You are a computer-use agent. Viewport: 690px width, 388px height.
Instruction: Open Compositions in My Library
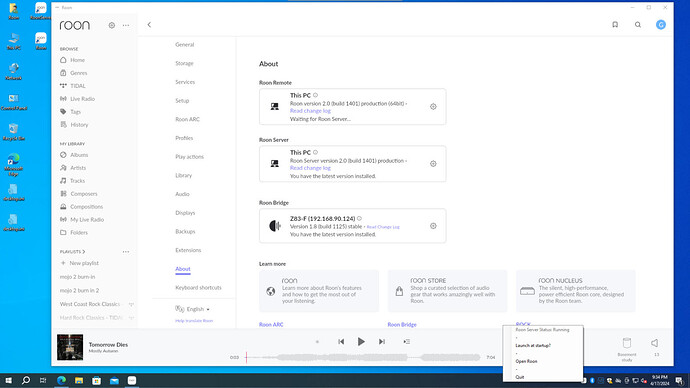(87, 207)
